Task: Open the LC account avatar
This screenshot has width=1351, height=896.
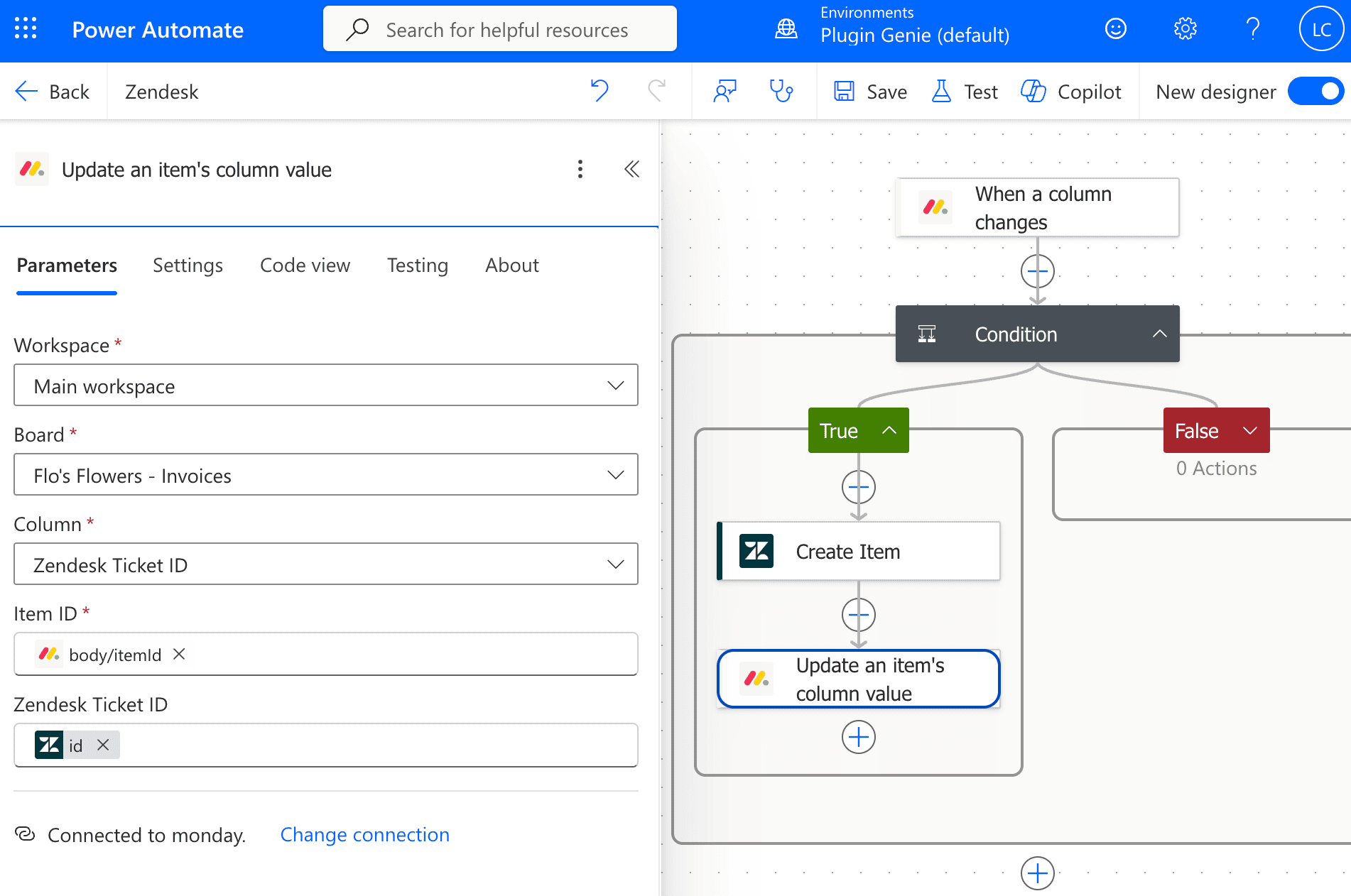Action: coord(1321,29)
